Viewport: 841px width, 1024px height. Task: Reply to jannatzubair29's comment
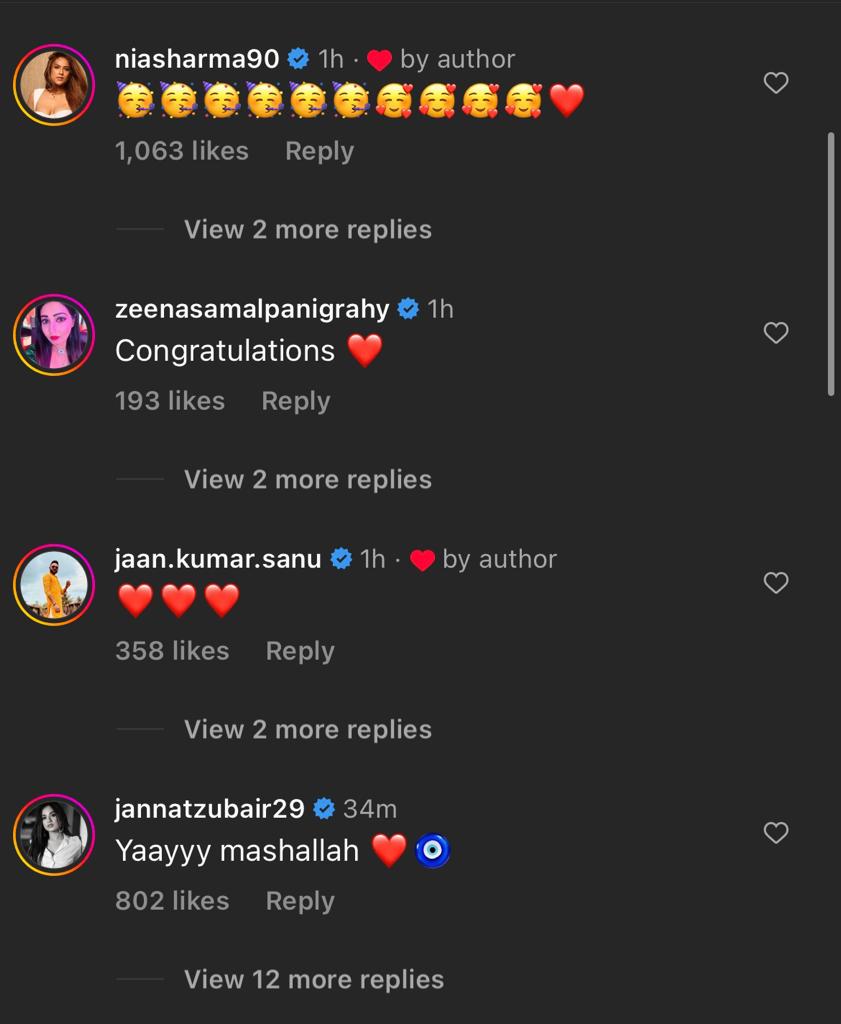click(299, 900)
